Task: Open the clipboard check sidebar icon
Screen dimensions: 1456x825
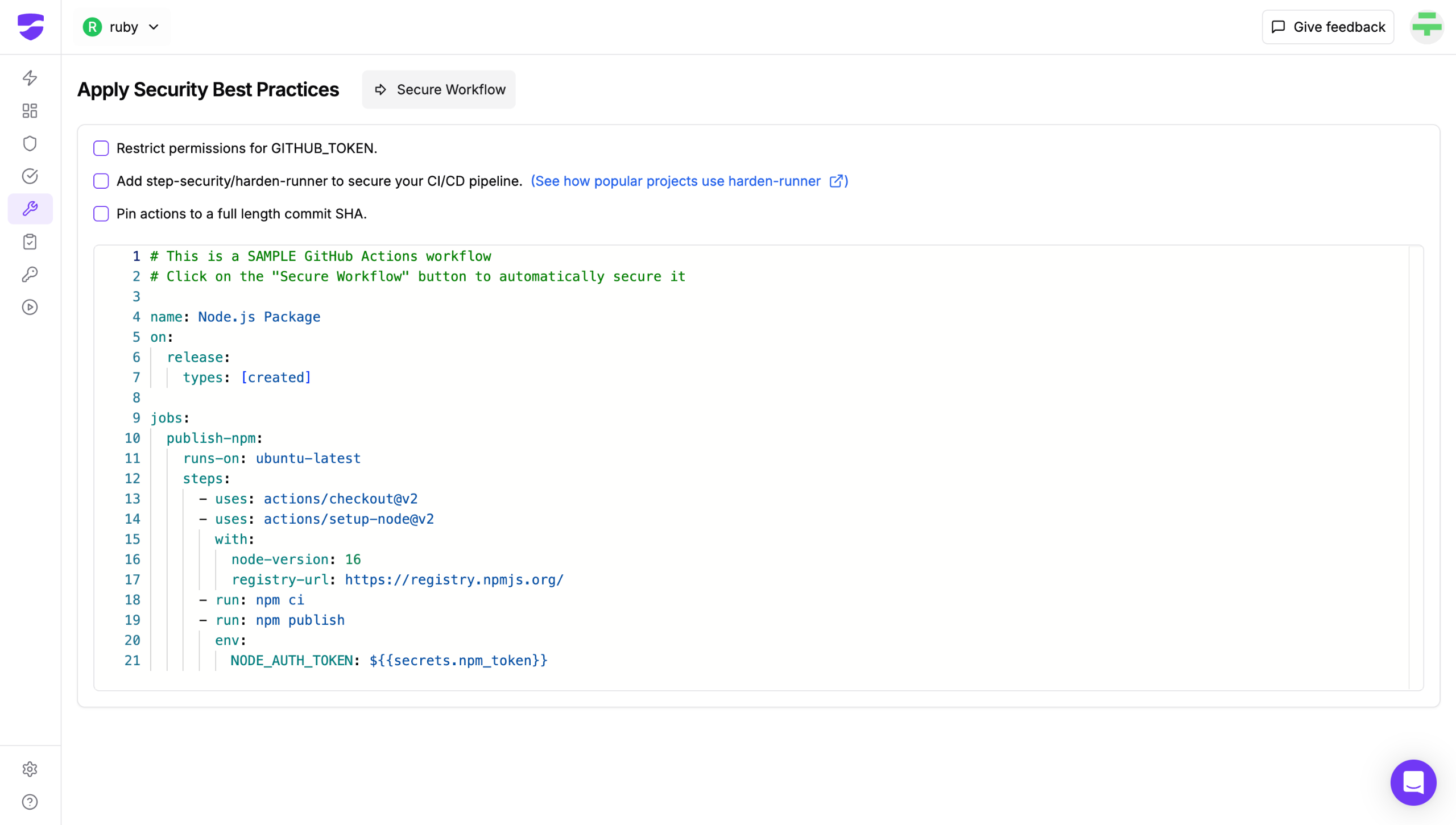Action: (30, 242)
